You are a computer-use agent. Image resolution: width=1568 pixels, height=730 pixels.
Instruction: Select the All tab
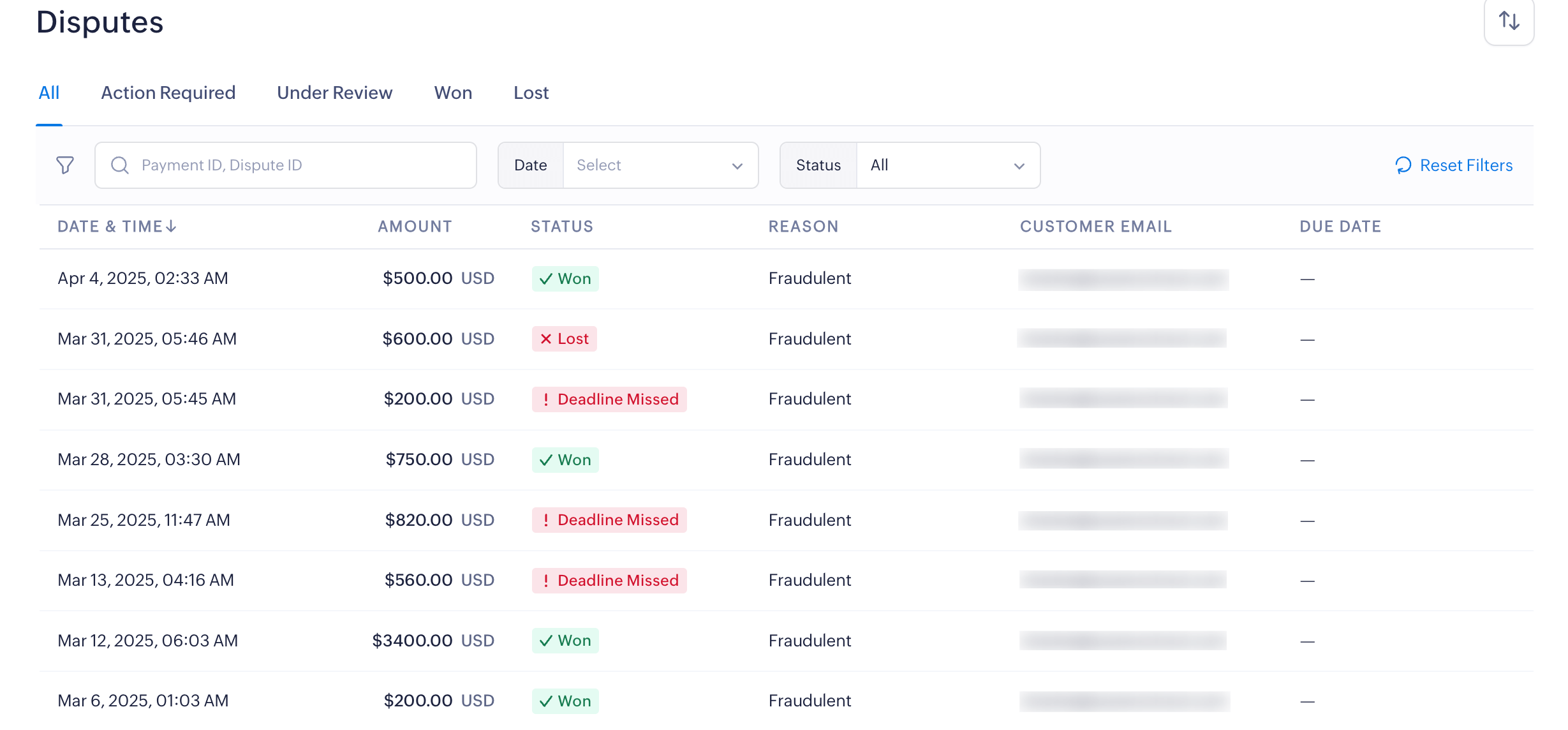pyautogui.click(x=49, y=93)
